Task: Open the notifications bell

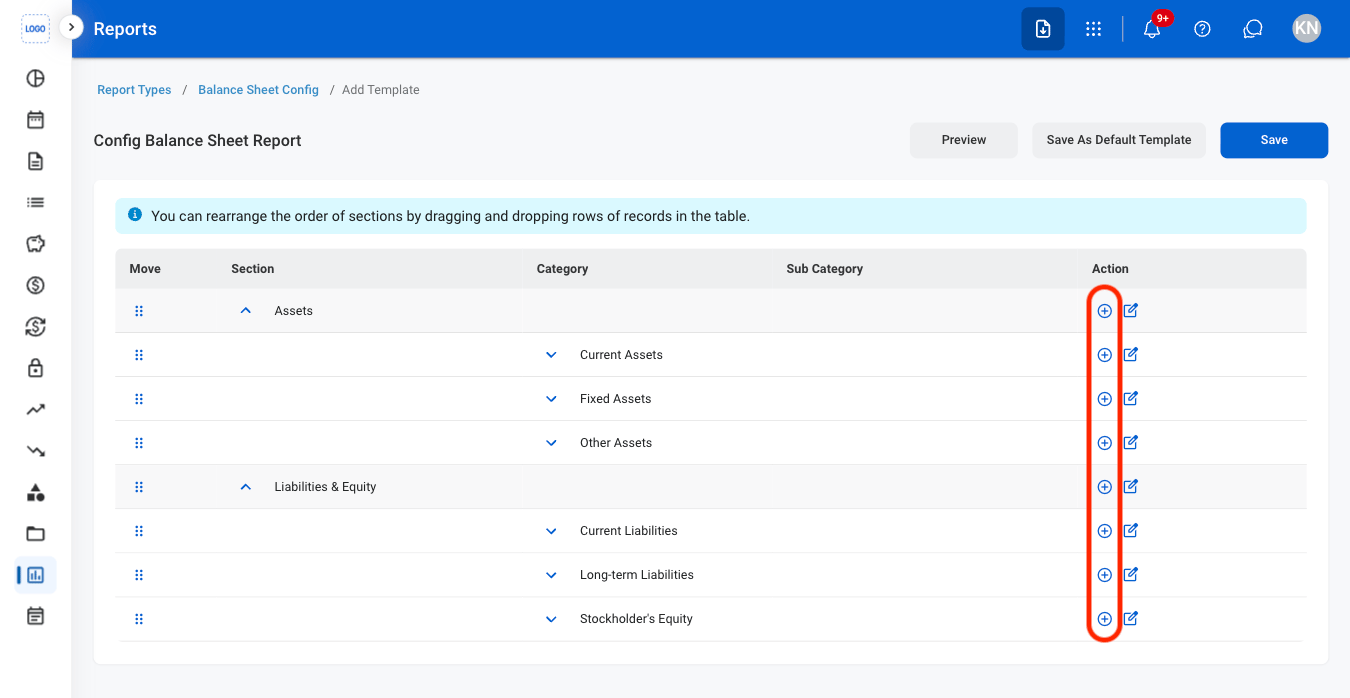Action: pyautogui.click(x=1152, y=29)
